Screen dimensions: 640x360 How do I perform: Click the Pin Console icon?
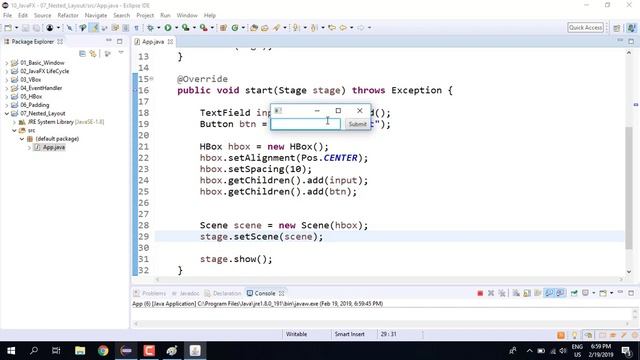click(x=574, y=293)
